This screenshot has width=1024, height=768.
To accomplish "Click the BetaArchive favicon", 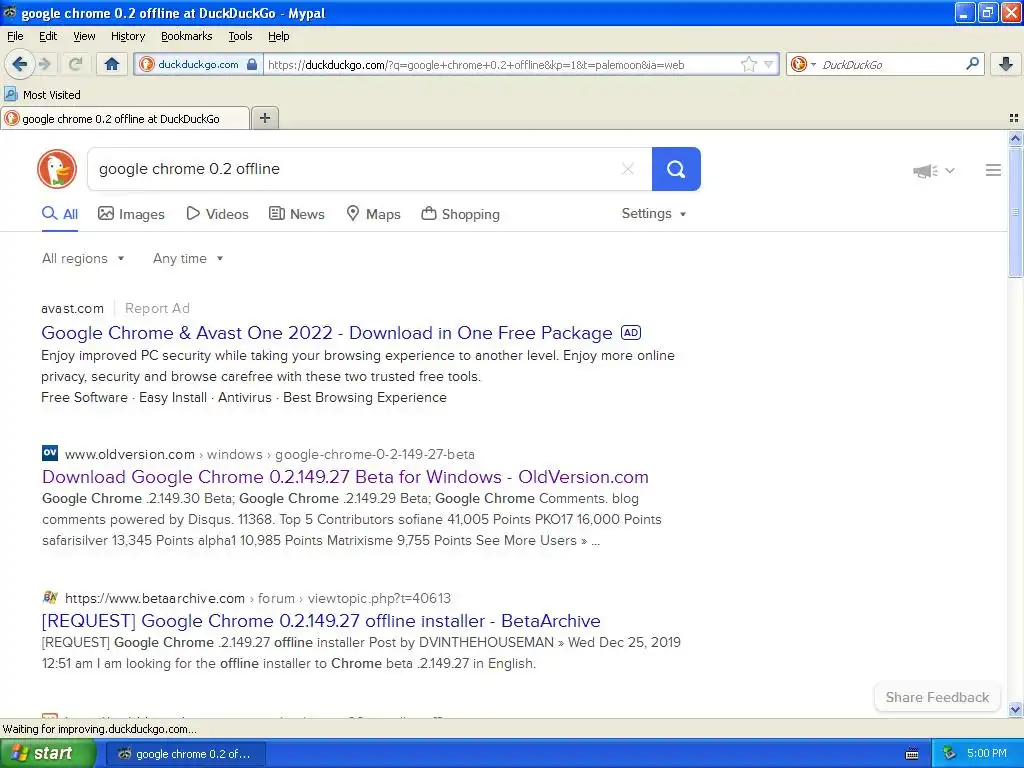I will pyautogui.click(x=50, y=597).
